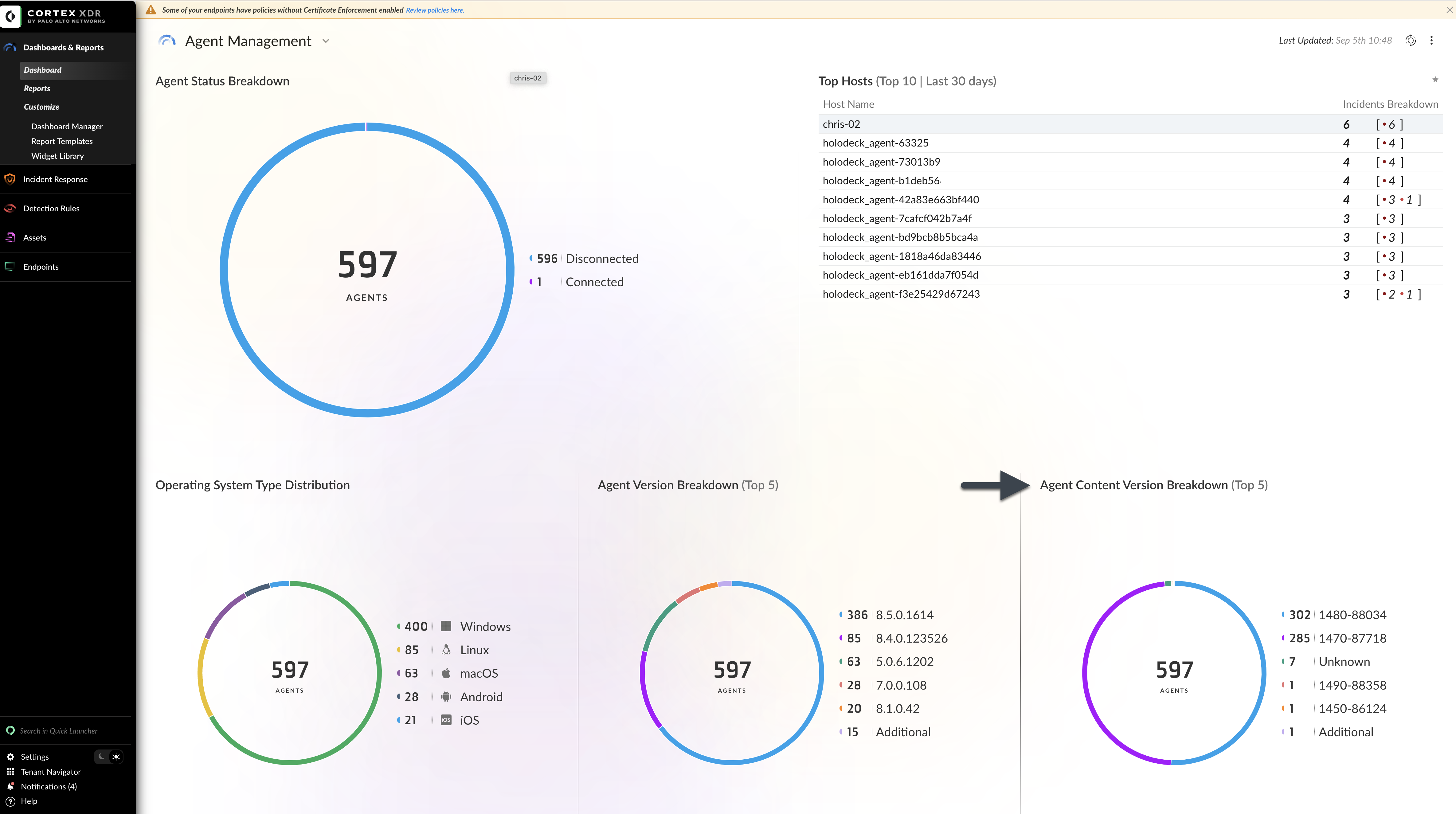Click the 'Connected' legend label
1456x814 pixels.
tap(595, 281)
